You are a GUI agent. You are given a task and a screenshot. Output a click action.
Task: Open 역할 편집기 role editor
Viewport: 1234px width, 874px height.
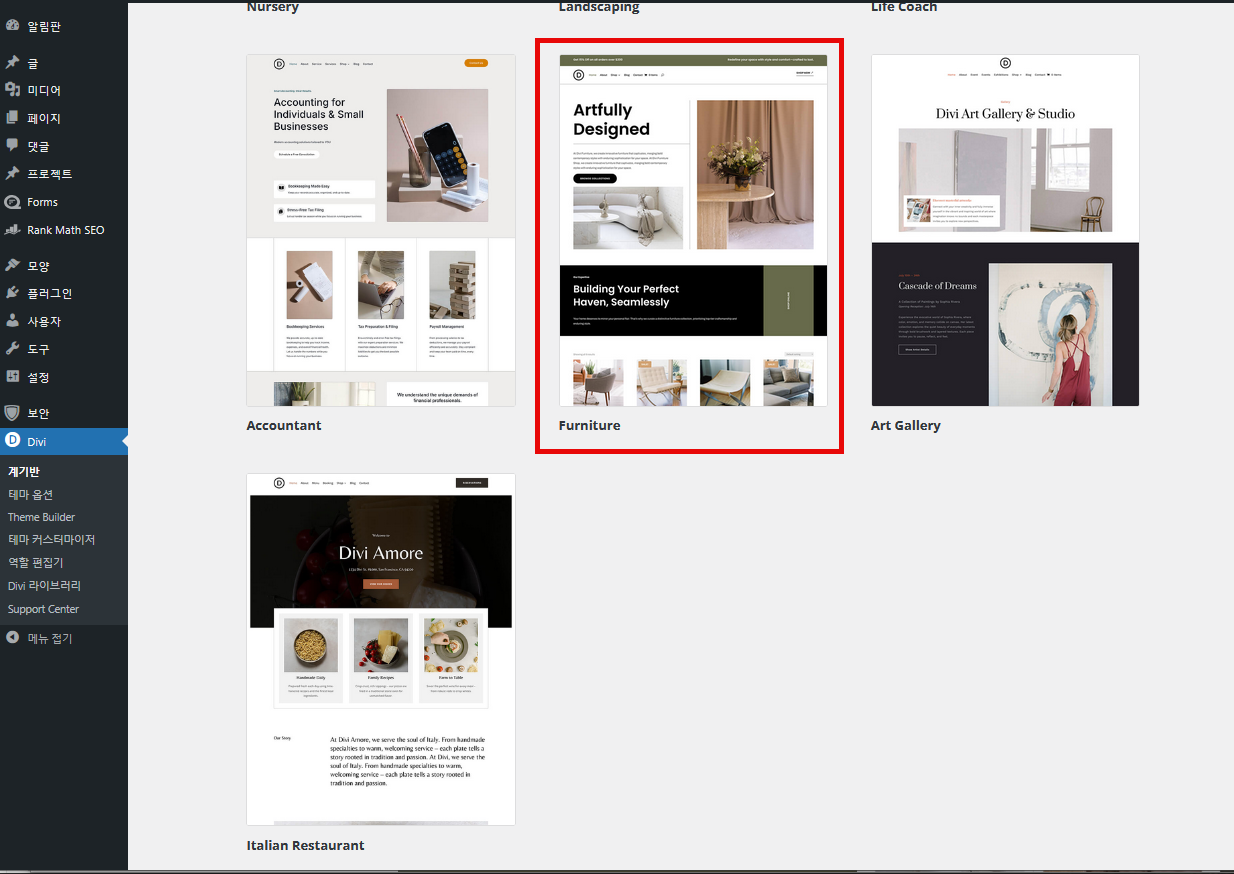click(x=35, y=563)
